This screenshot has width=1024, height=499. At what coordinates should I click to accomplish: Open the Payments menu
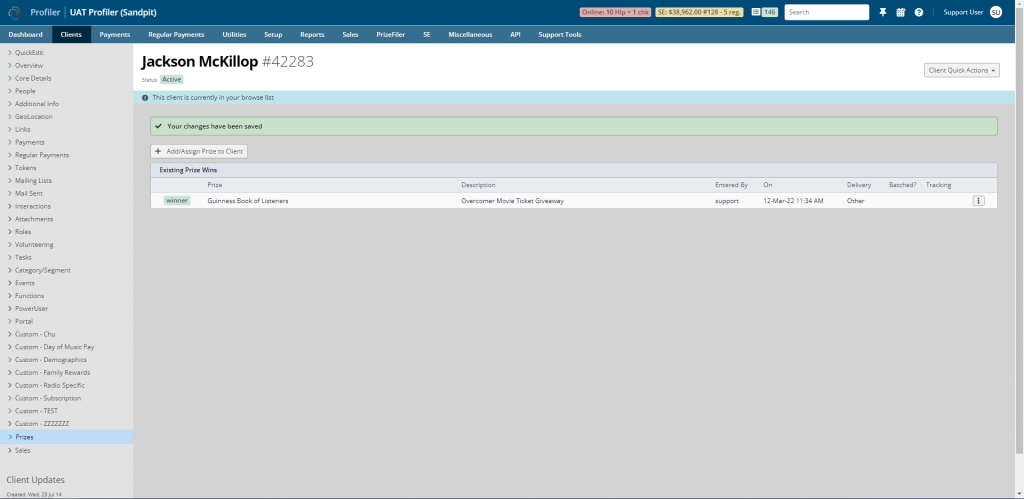coord(115,35)
